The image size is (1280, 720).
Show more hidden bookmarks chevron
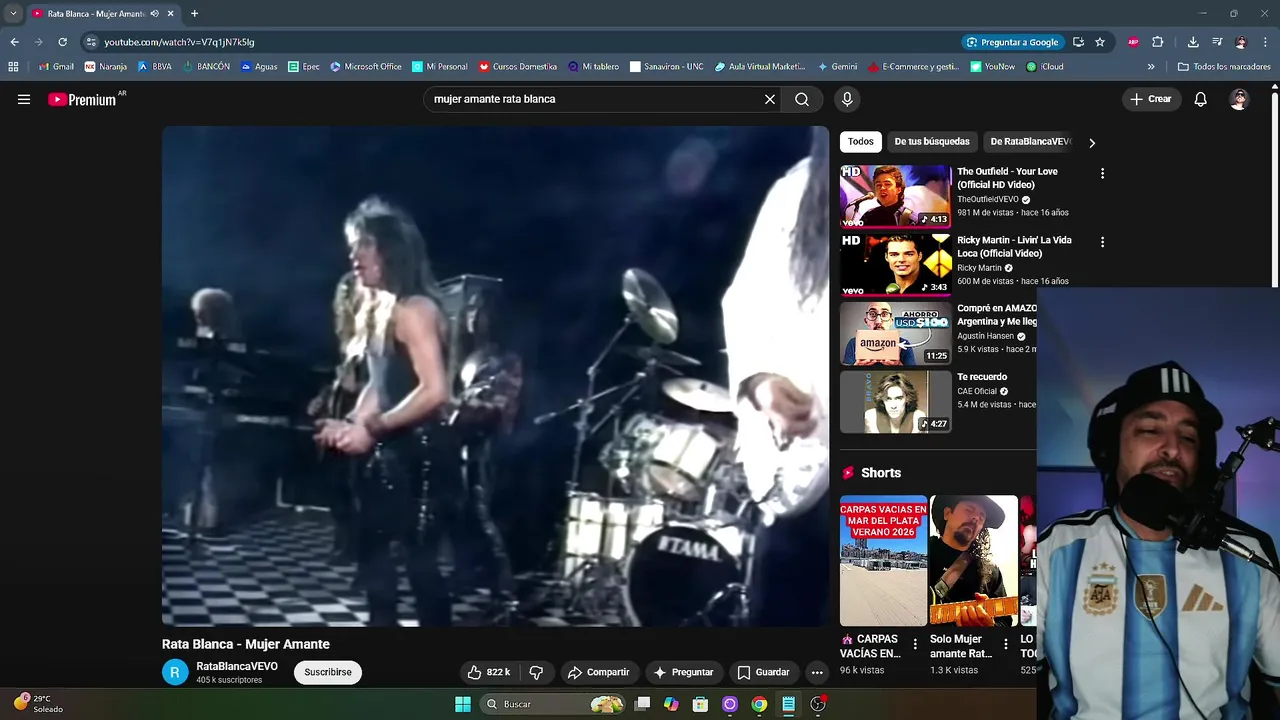pyautogui.click(x=1151, y=67)
